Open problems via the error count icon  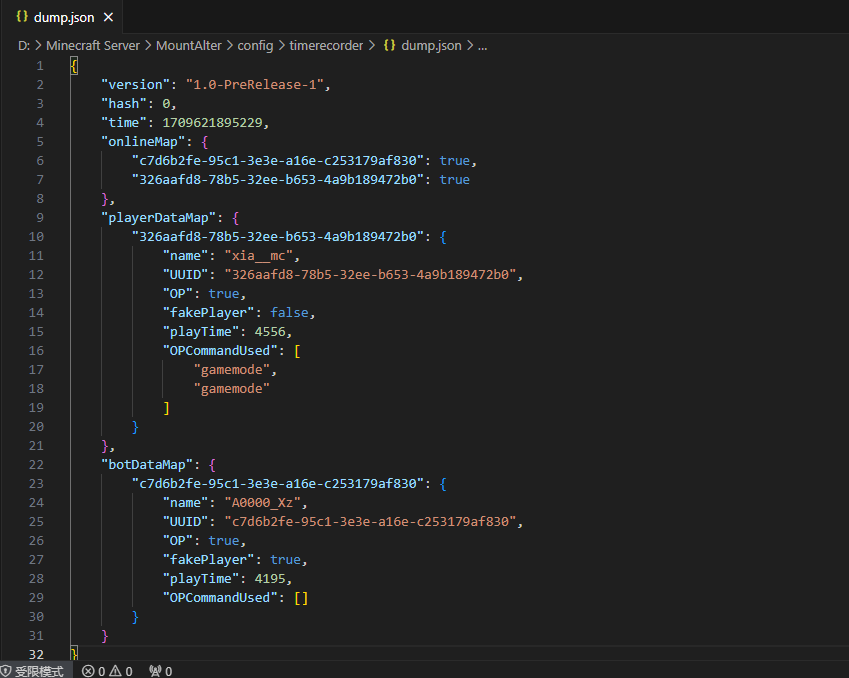click(88, 671)
